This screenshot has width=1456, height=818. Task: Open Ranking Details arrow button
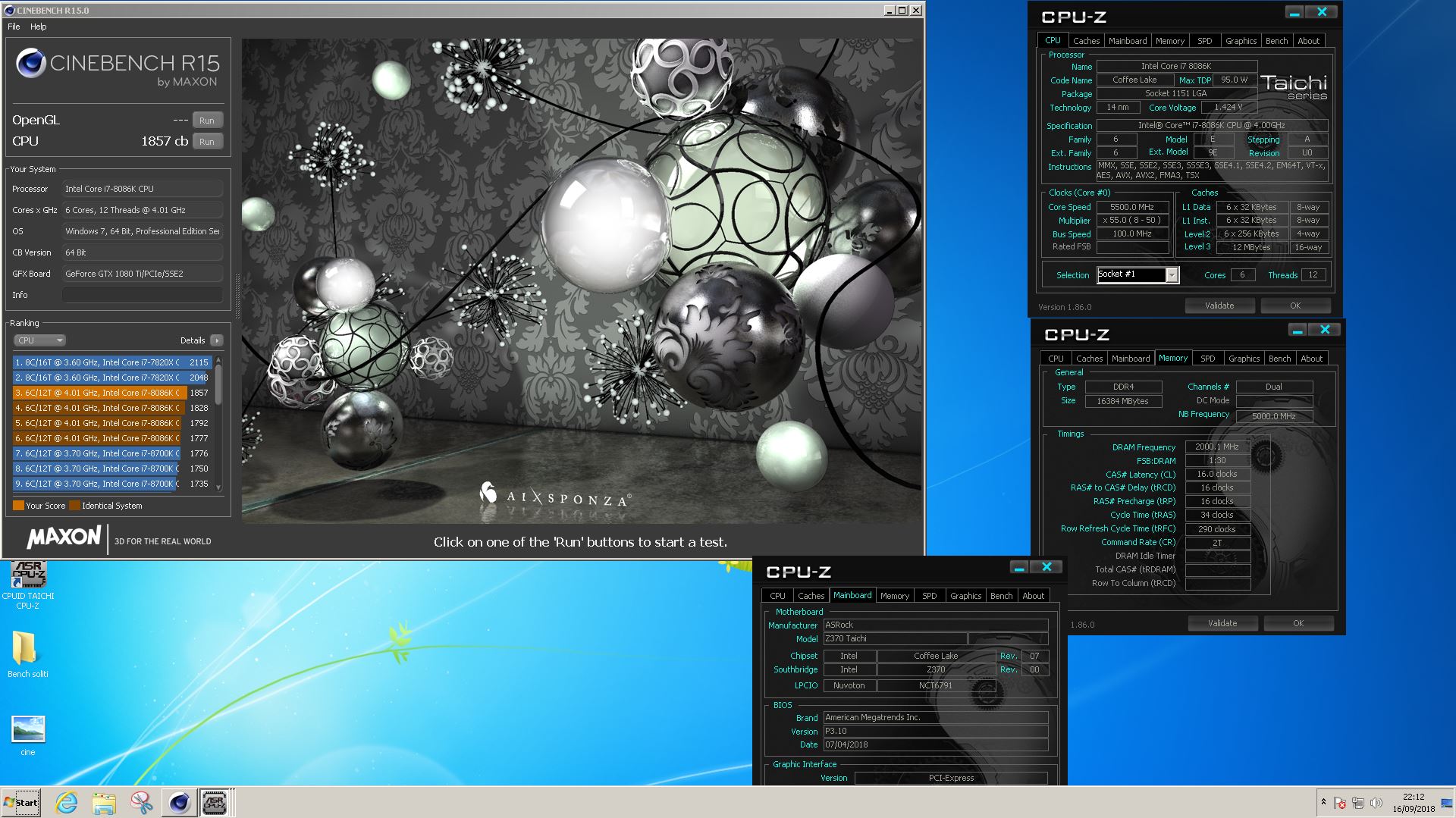(216, 340)
